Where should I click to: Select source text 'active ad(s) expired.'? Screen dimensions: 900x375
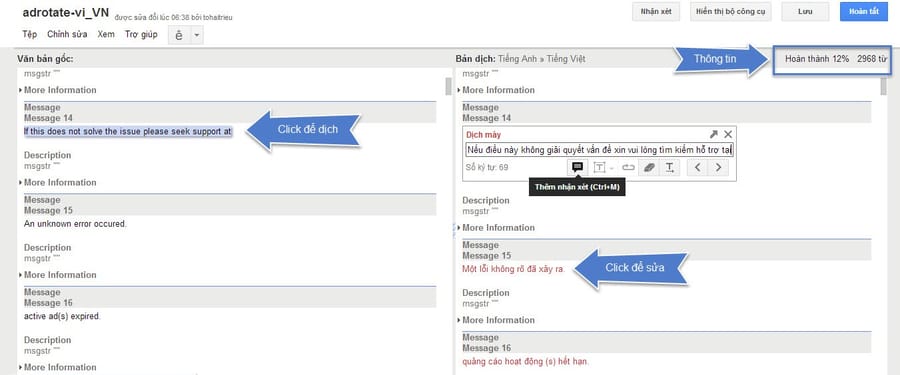pyautogui.click(x=62, y=316)
